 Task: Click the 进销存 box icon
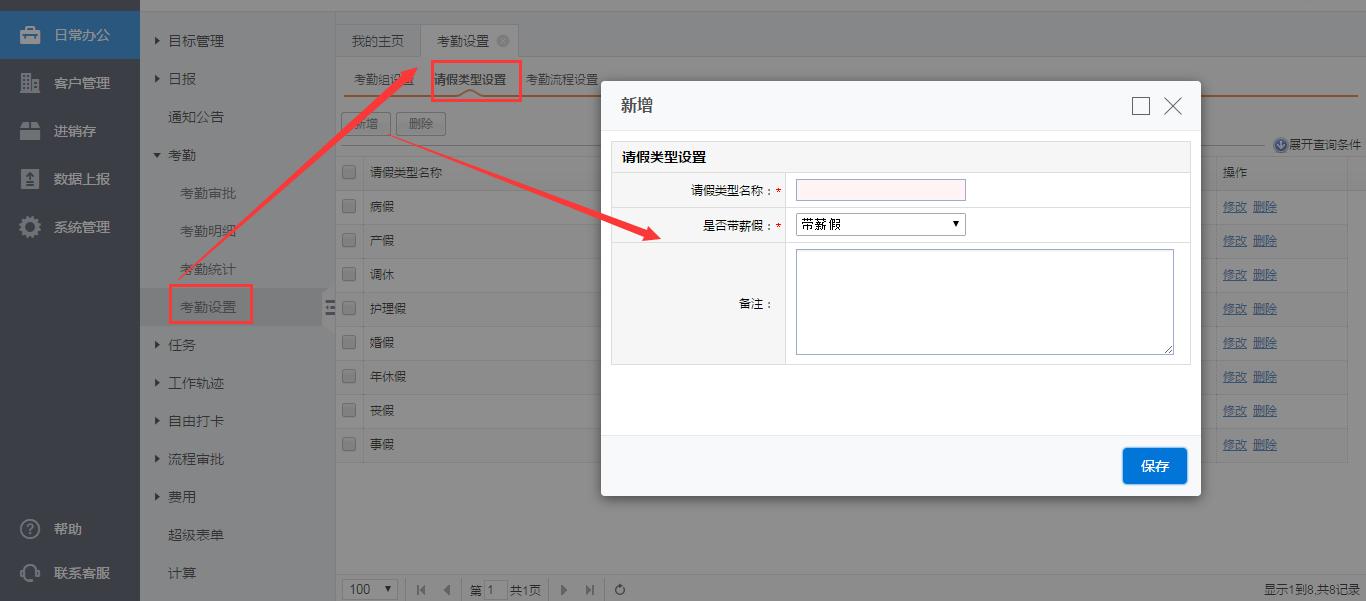point(30,131)
